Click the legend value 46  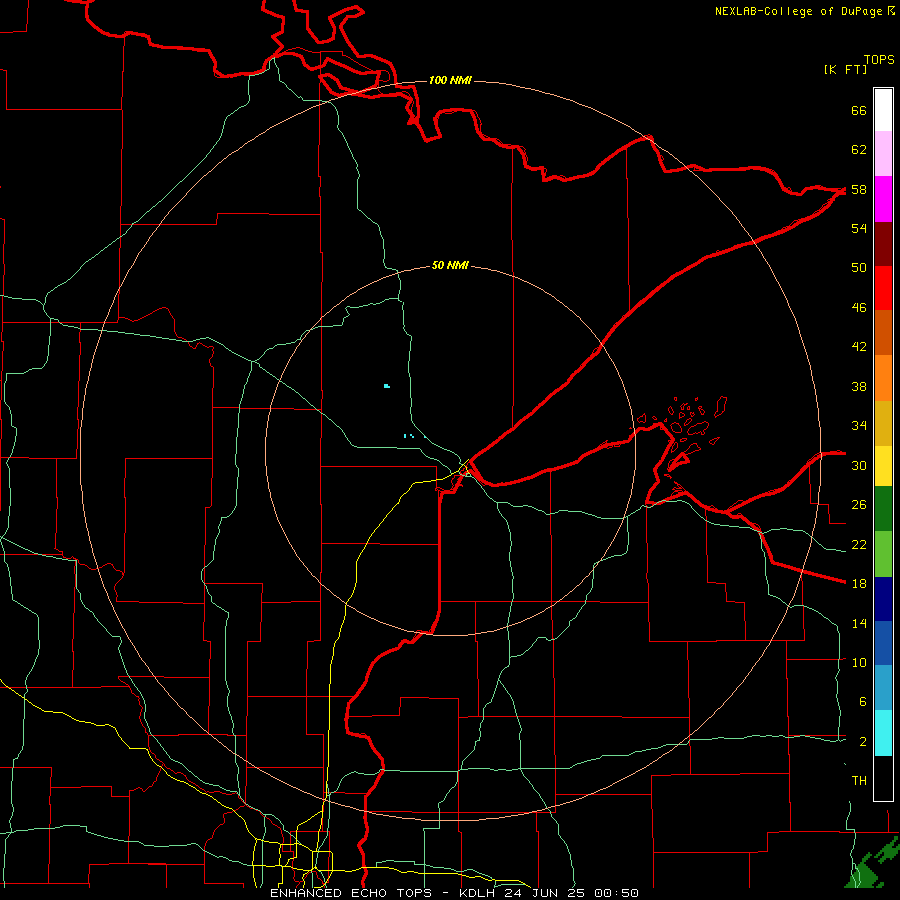tap(859, 308)
